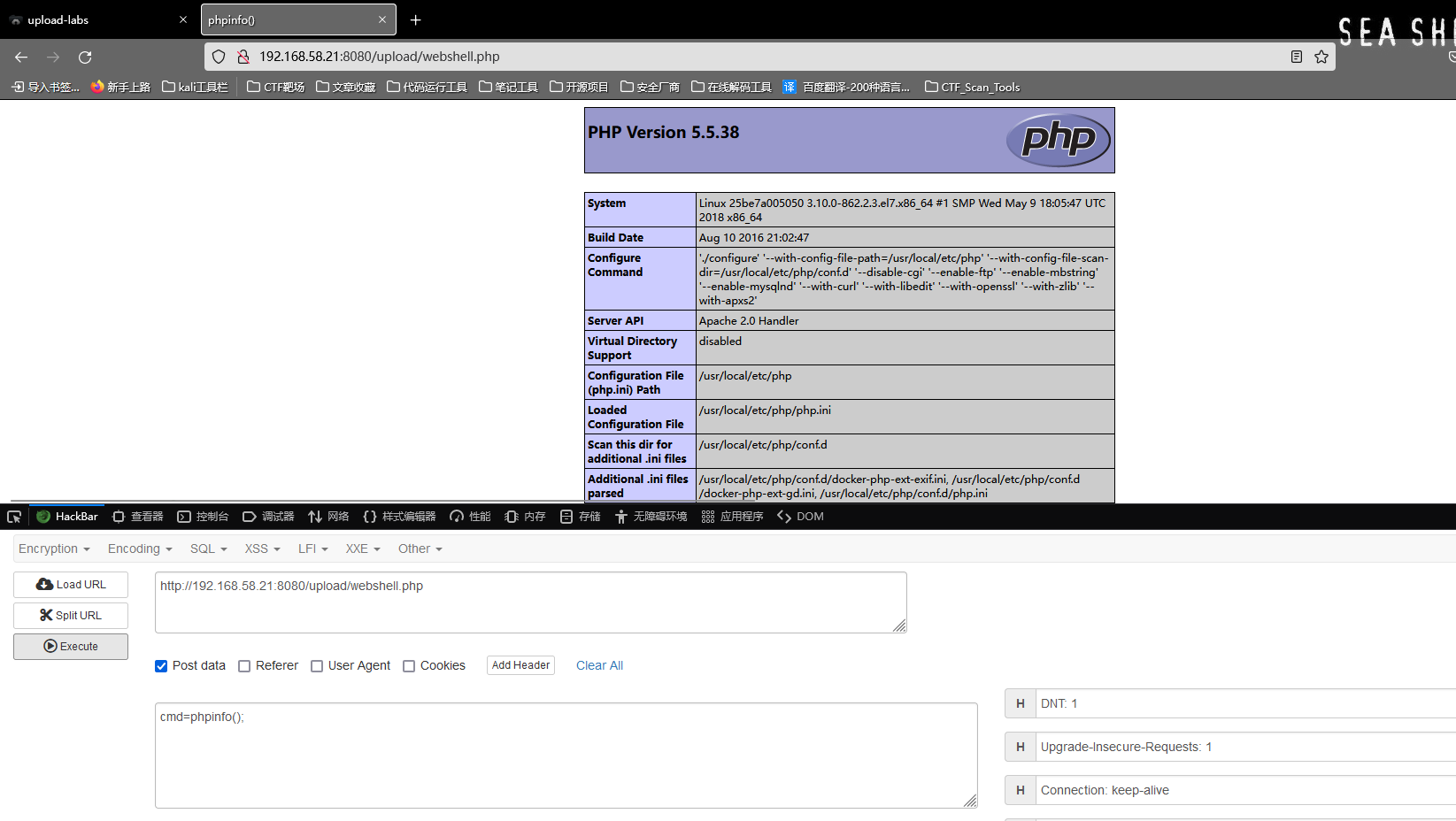Close the phpinfo() tab
Screen dimensions: 1456x821
coord(382,19)
